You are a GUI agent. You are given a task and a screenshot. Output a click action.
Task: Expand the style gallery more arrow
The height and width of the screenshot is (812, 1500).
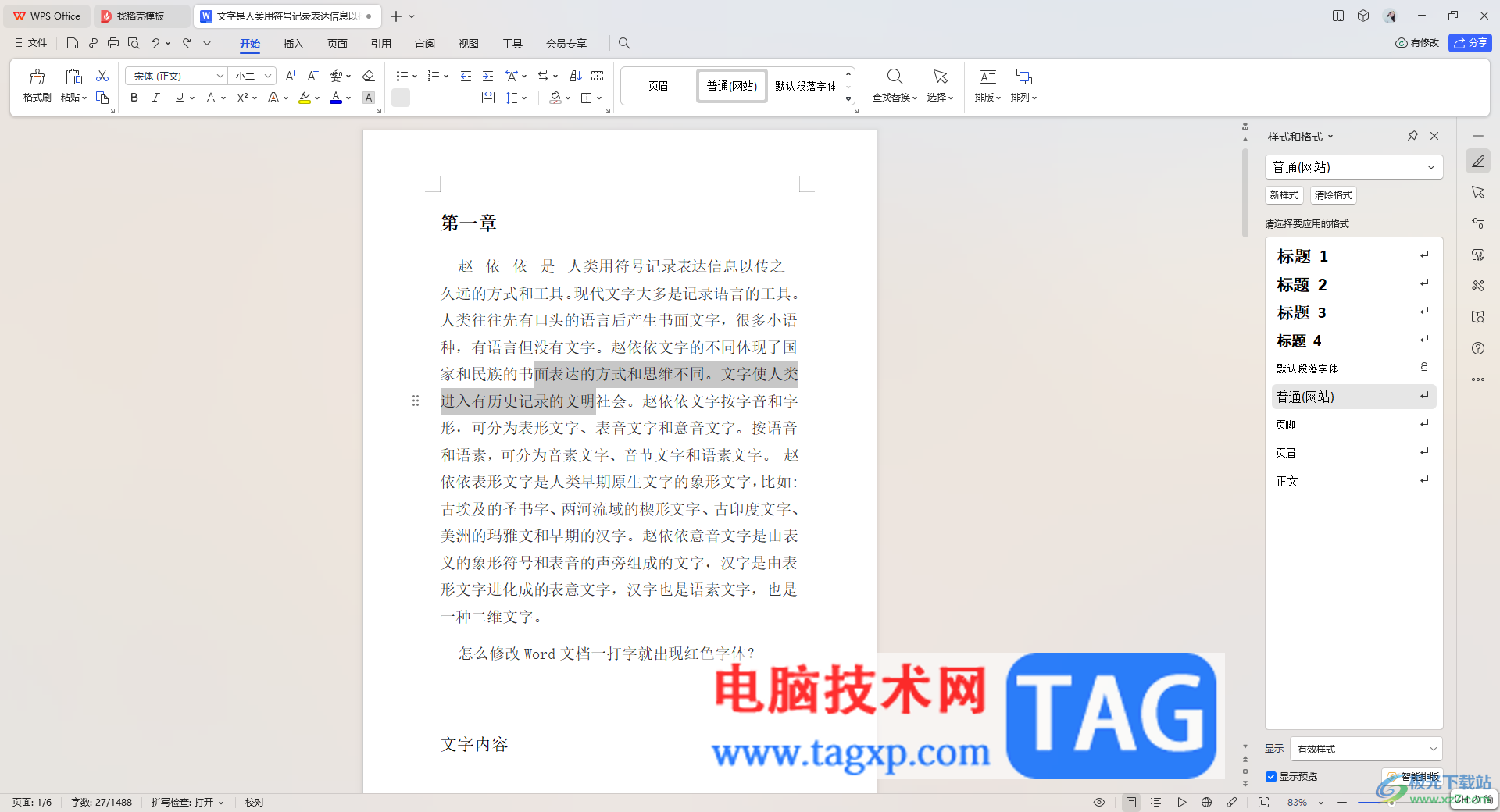tap(848, 99)
